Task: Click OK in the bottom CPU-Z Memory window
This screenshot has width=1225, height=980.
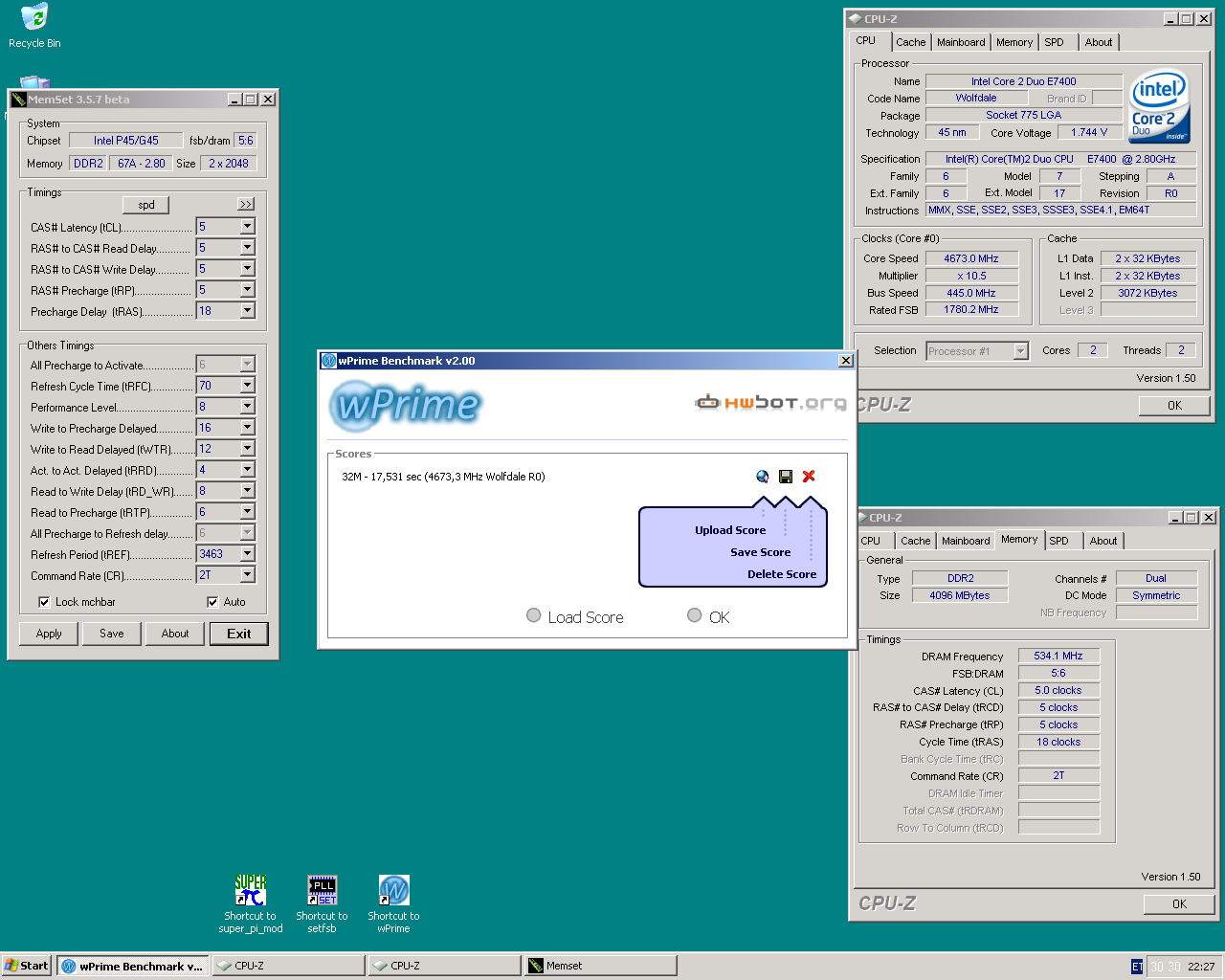Action: 1179,904
